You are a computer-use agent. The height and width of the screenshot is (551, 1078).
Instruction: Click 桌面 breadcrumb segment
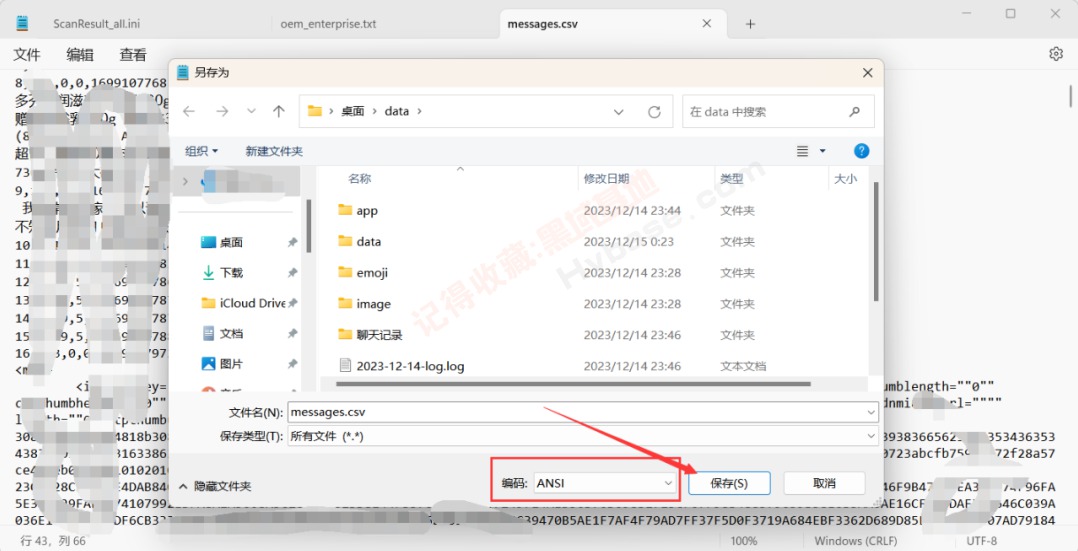click(x=352, y=111)
